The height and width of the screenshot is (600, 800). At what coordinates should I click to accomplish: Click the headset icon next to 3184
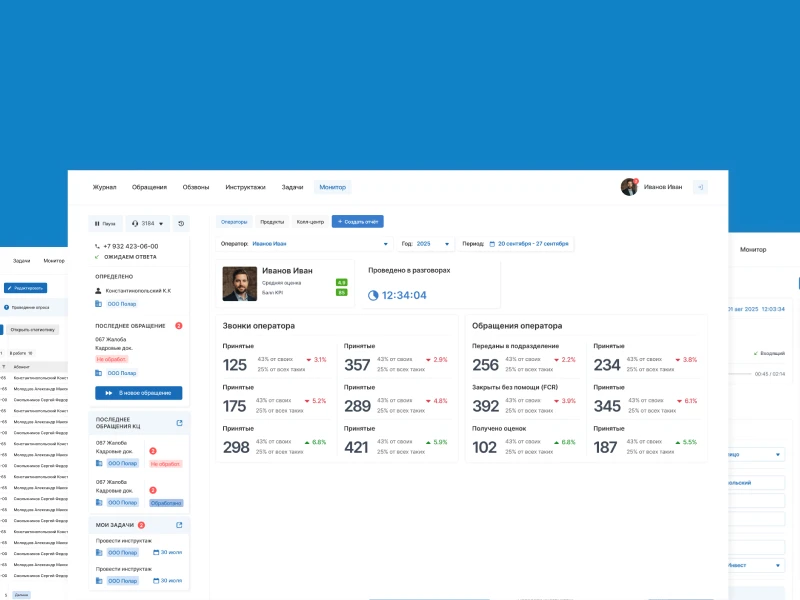tap(135, 223)
